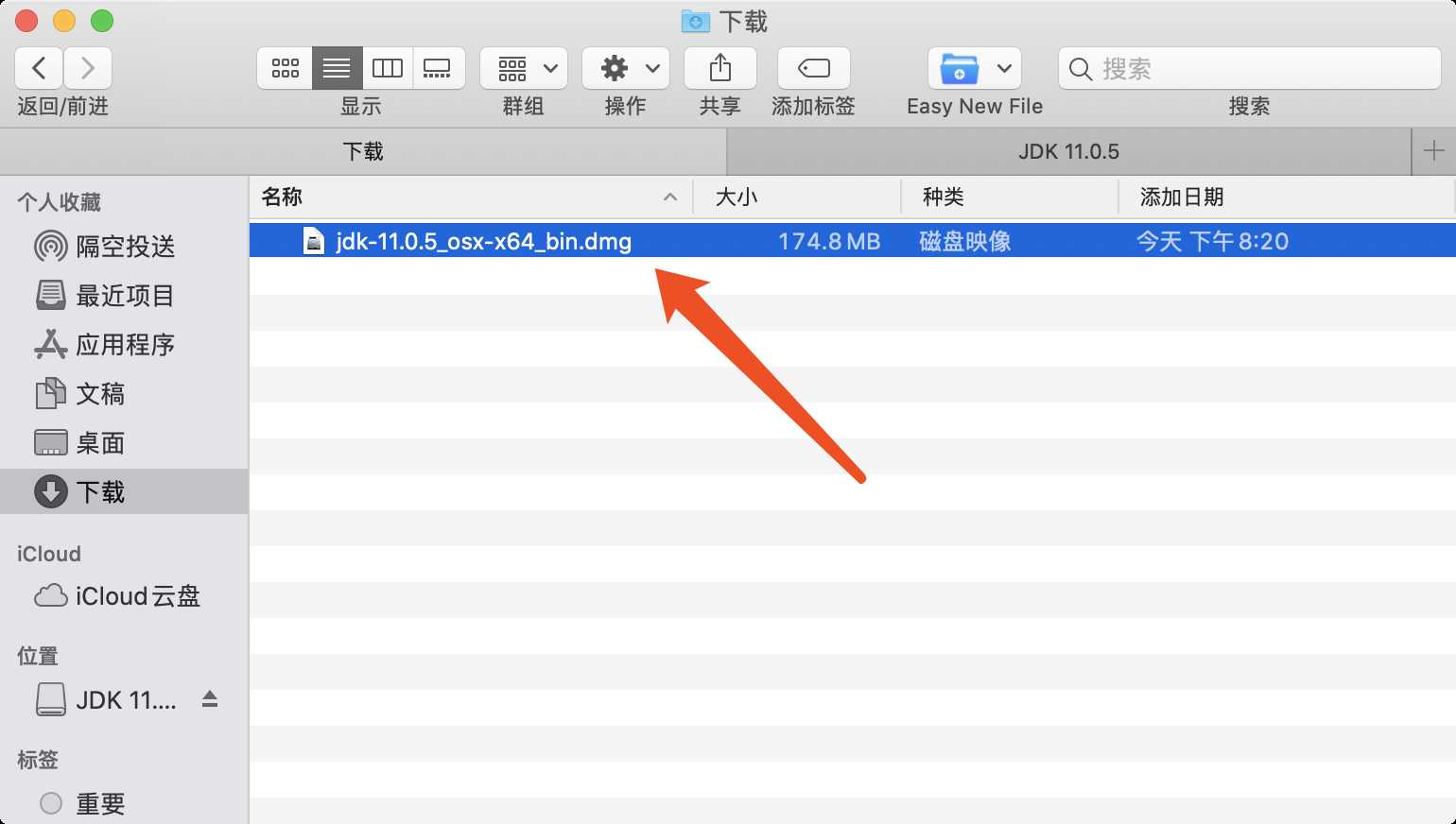This screenshot has width=1456, height=824.
Task: Go forward to next folder
Action: tap(88, 68)
